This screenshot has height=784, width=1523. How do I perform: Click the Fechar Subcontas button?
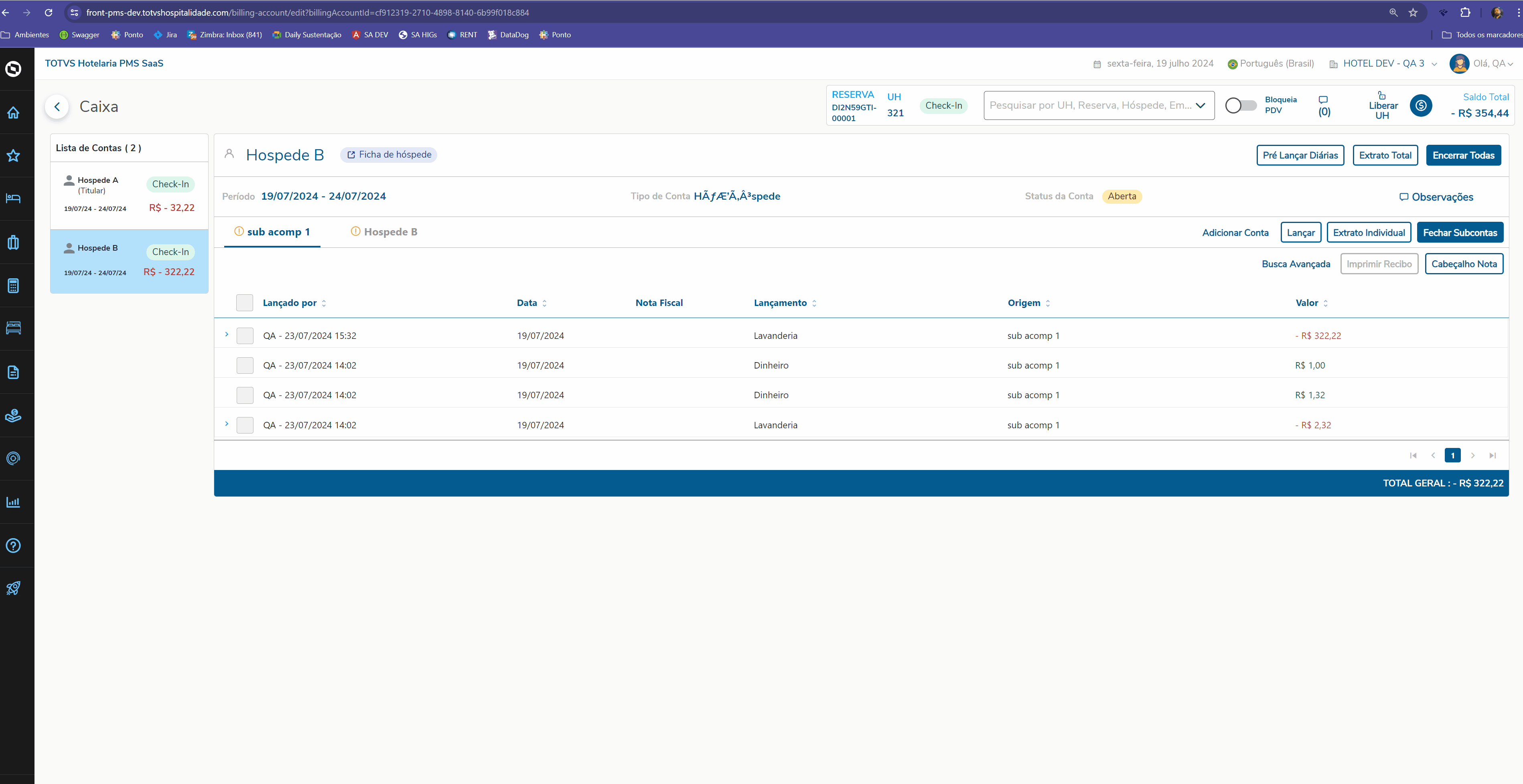tap(1459, 232)
